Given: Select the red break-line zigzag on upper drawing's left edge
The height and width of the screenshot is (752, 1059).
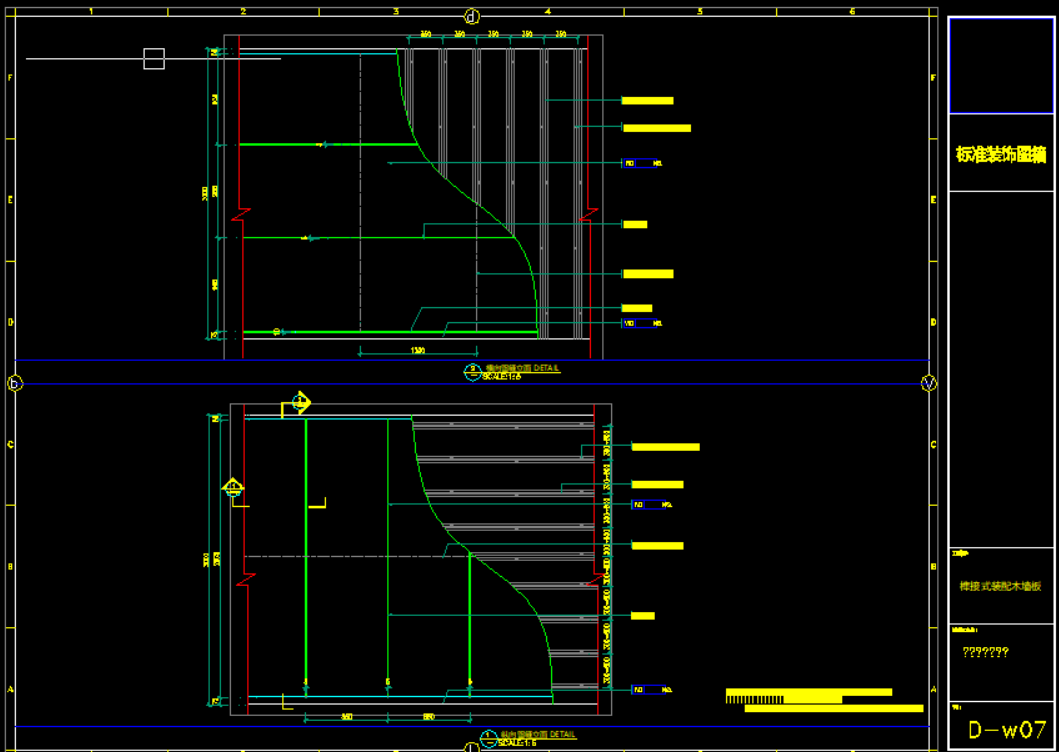Looking at the screenshot, I should click(242, 214).
